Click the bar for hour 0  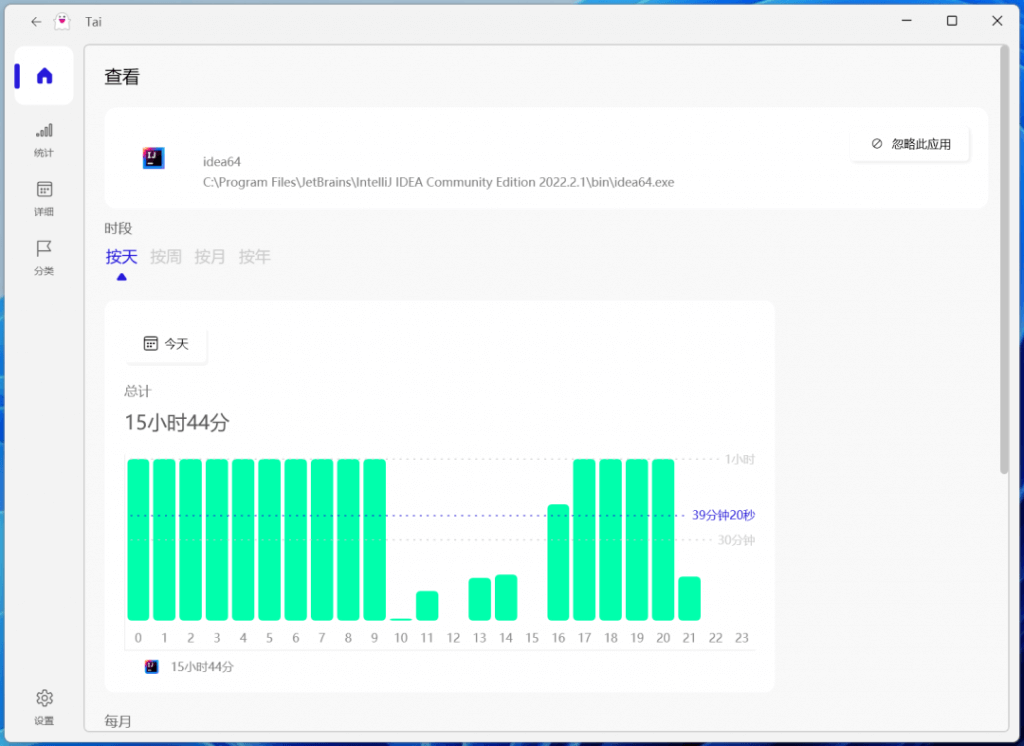(138, 540)
